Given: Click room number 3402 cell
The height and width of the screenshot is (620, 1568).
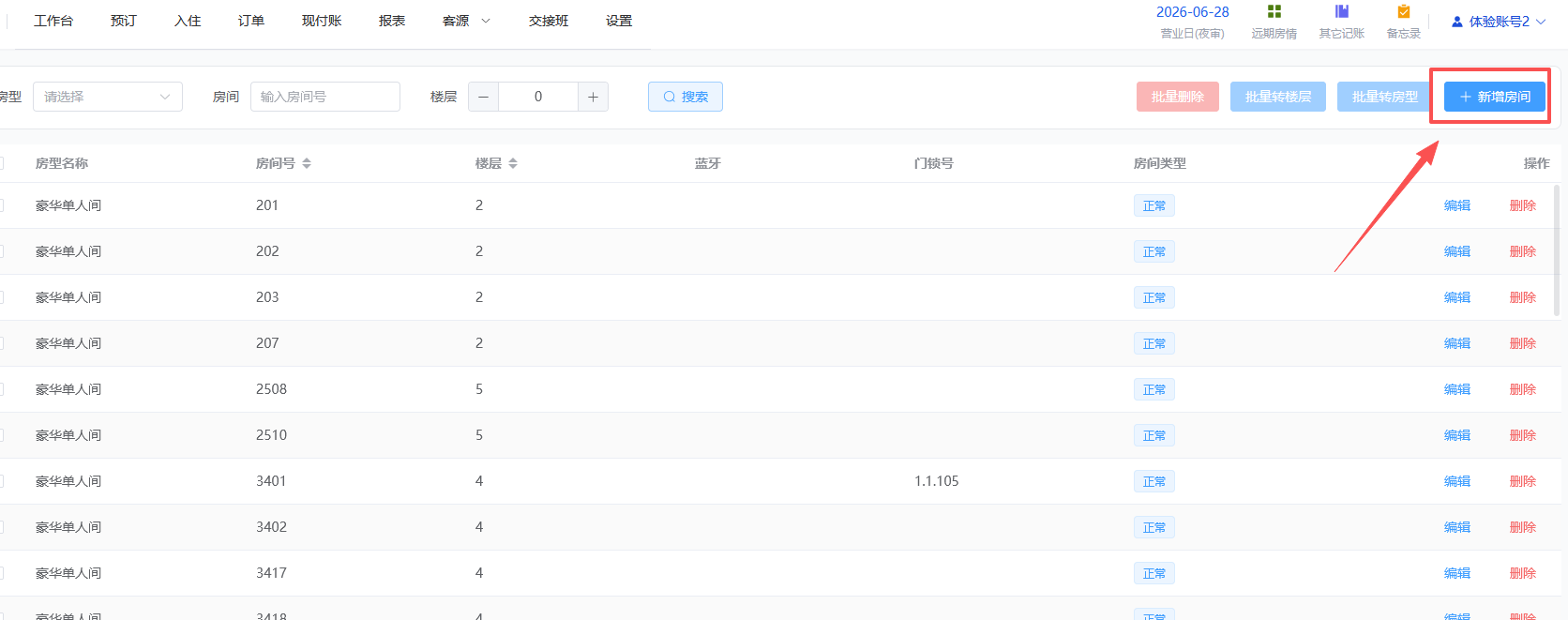Looking at the screenshot, I should [272, 527].
